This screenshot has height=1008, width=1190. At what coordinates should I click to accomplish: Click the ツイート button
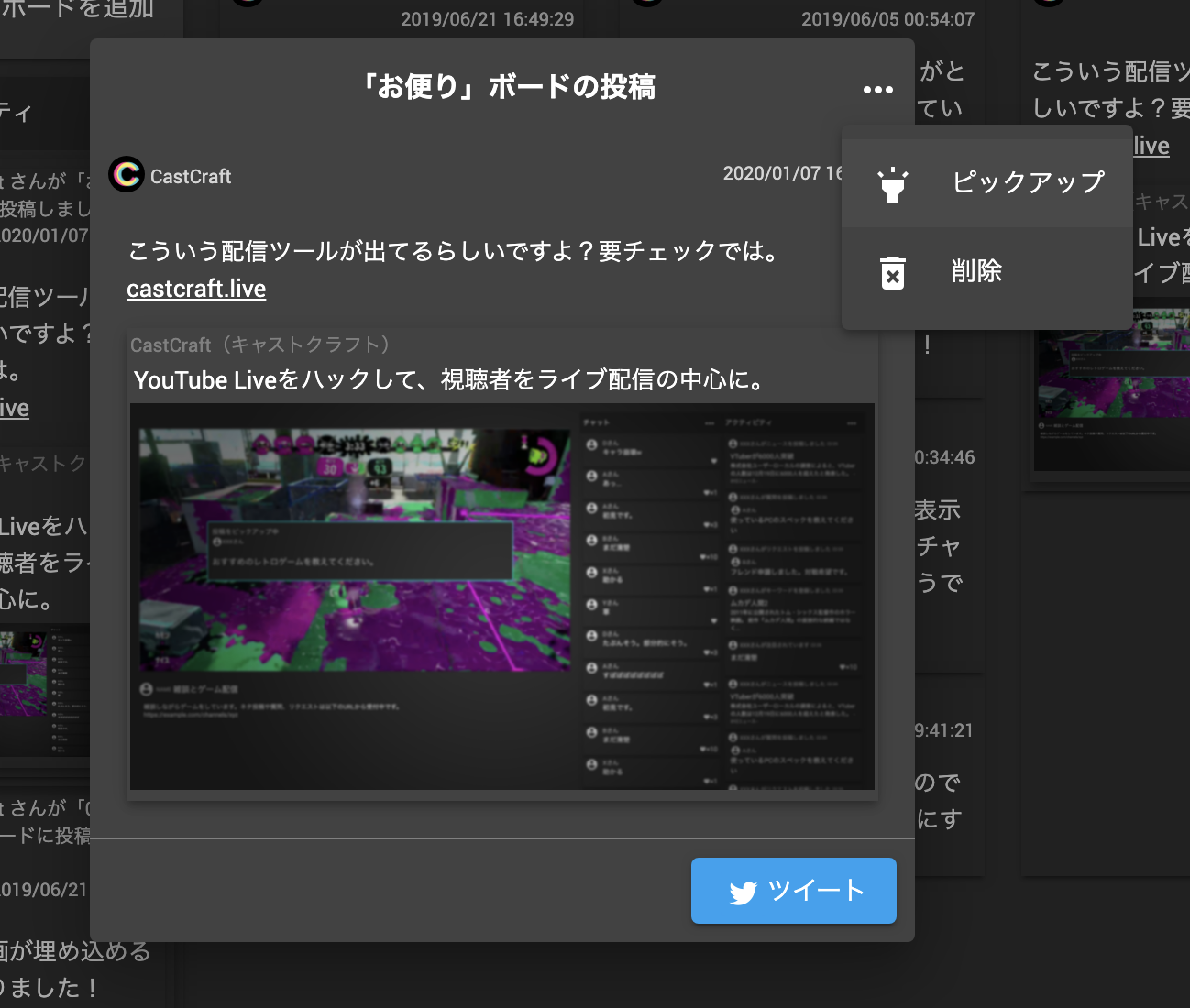(x=793, y=891)
